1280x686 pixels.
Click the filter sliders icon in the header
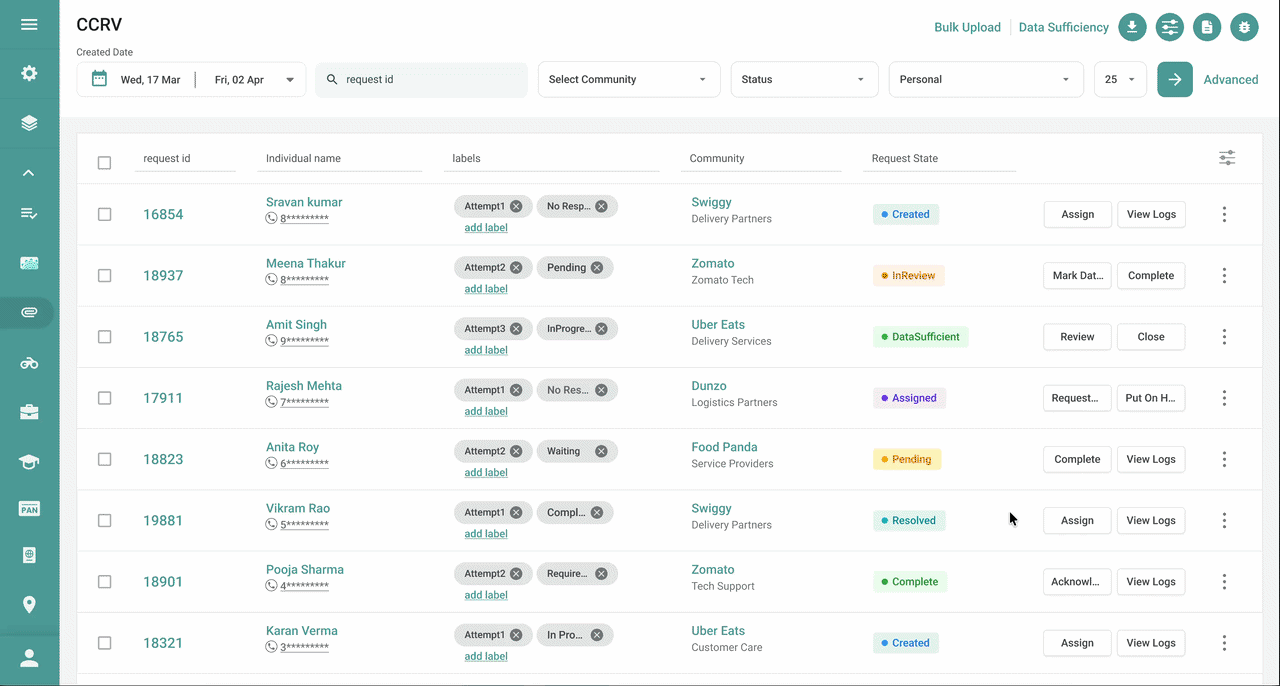coord(1170,27)
